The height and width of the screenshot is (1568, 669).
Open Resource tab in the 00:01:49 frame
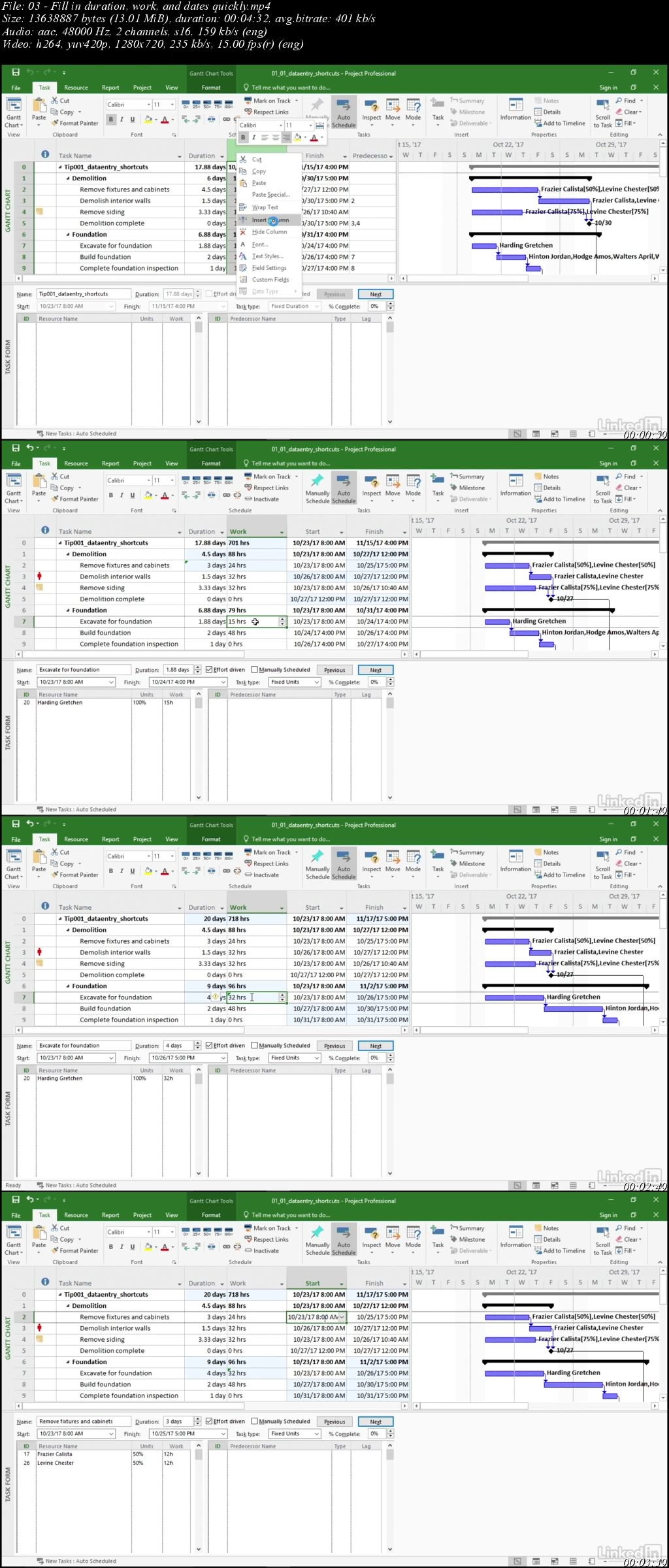tap(76, 463)
